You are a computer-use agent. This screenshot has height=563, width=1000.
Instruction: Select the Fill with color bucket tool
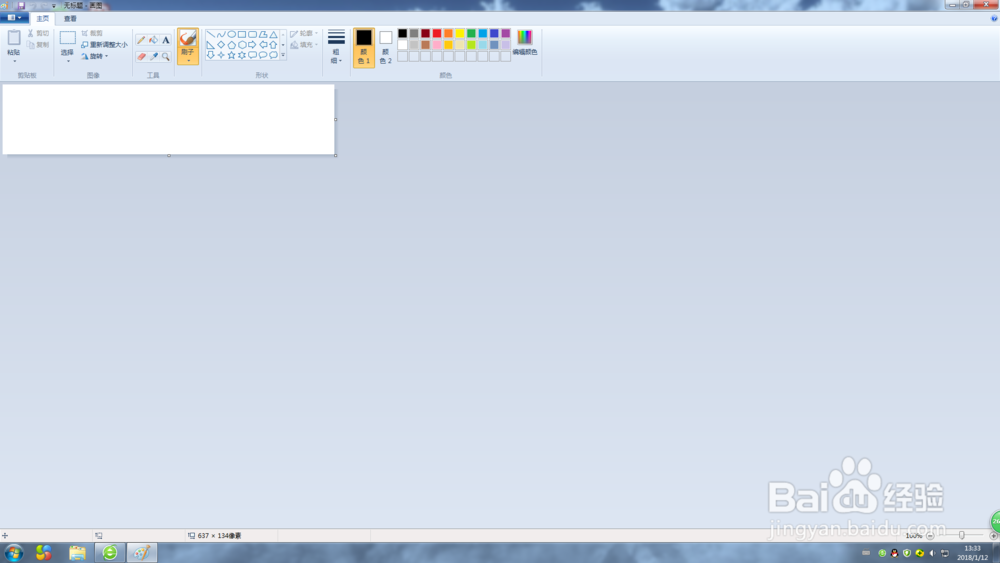click(153, 40)
